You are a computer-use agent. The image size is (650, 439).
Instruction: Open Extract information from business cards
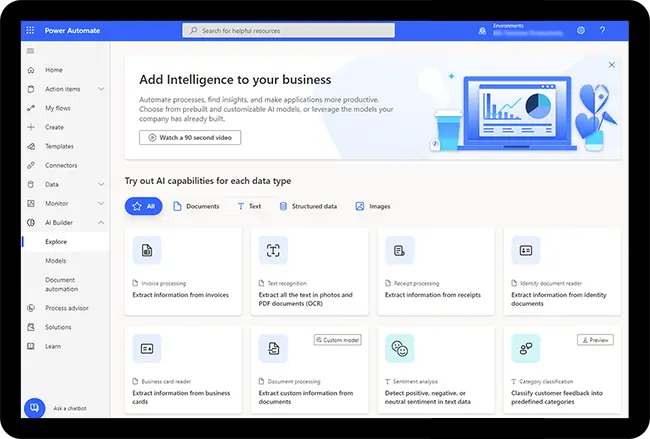[x=183, y=370]
